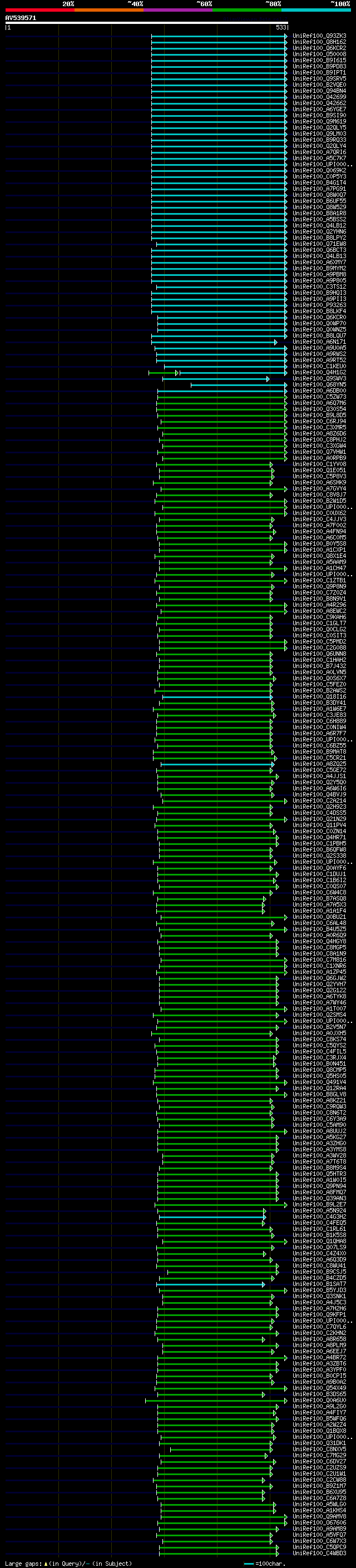The width and height of the screenshot is (356, 1568).
Task: Open hit UniRef100_C5ZW73
Action: click(x=319, y=397)
